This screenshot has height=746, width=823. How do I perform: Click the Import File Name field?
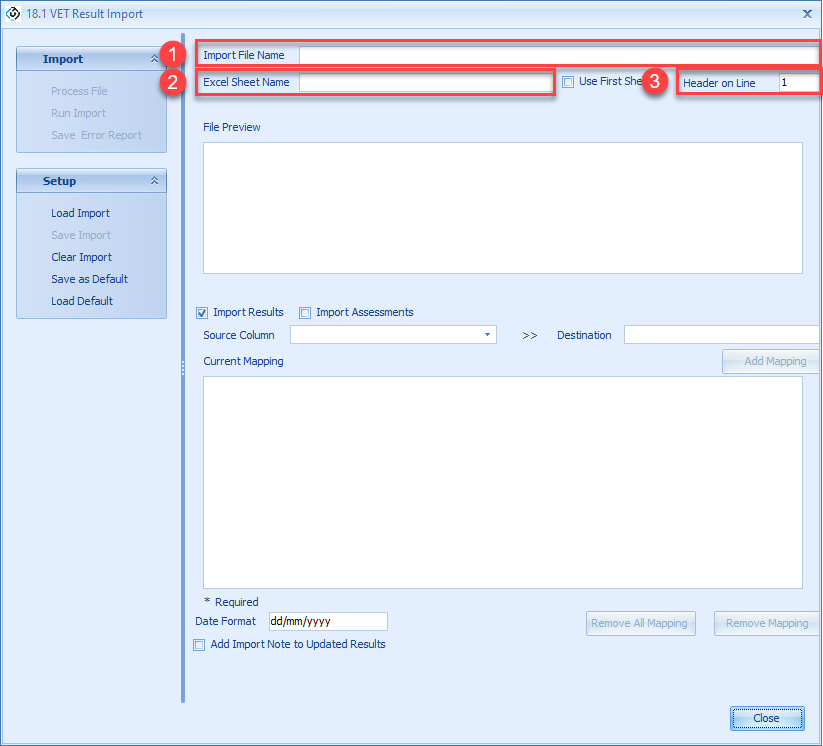tap(557, 55)
